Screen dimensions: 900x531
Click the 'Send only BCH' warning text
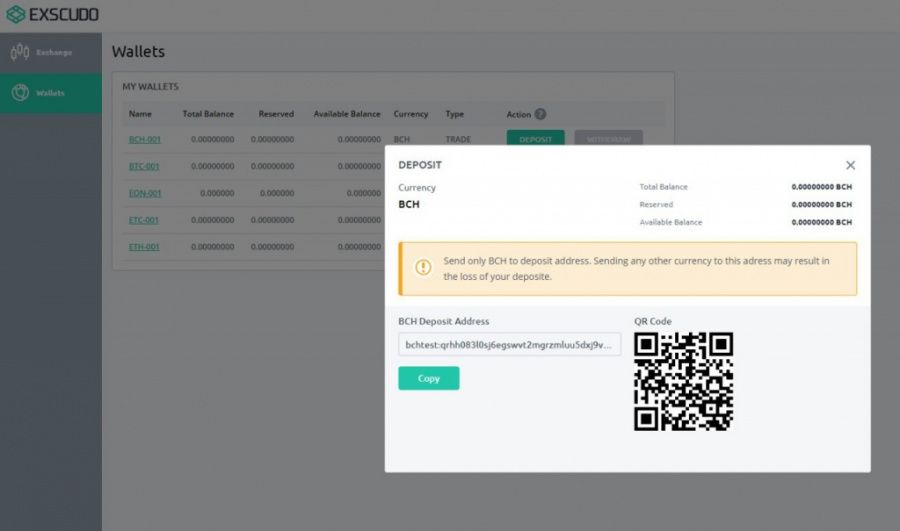click(x=636, y=269)
